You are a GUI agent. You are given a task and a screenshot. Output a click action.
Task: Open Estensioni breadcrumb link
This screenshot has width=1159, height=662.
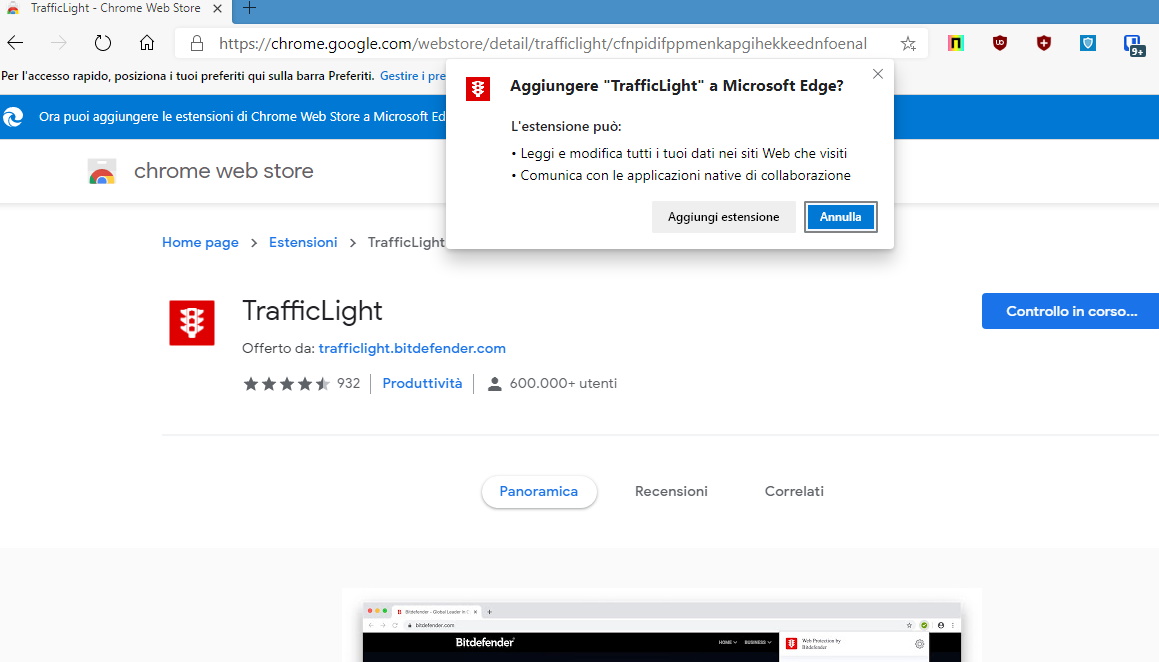pyautogui.click(x=303, y=242)
